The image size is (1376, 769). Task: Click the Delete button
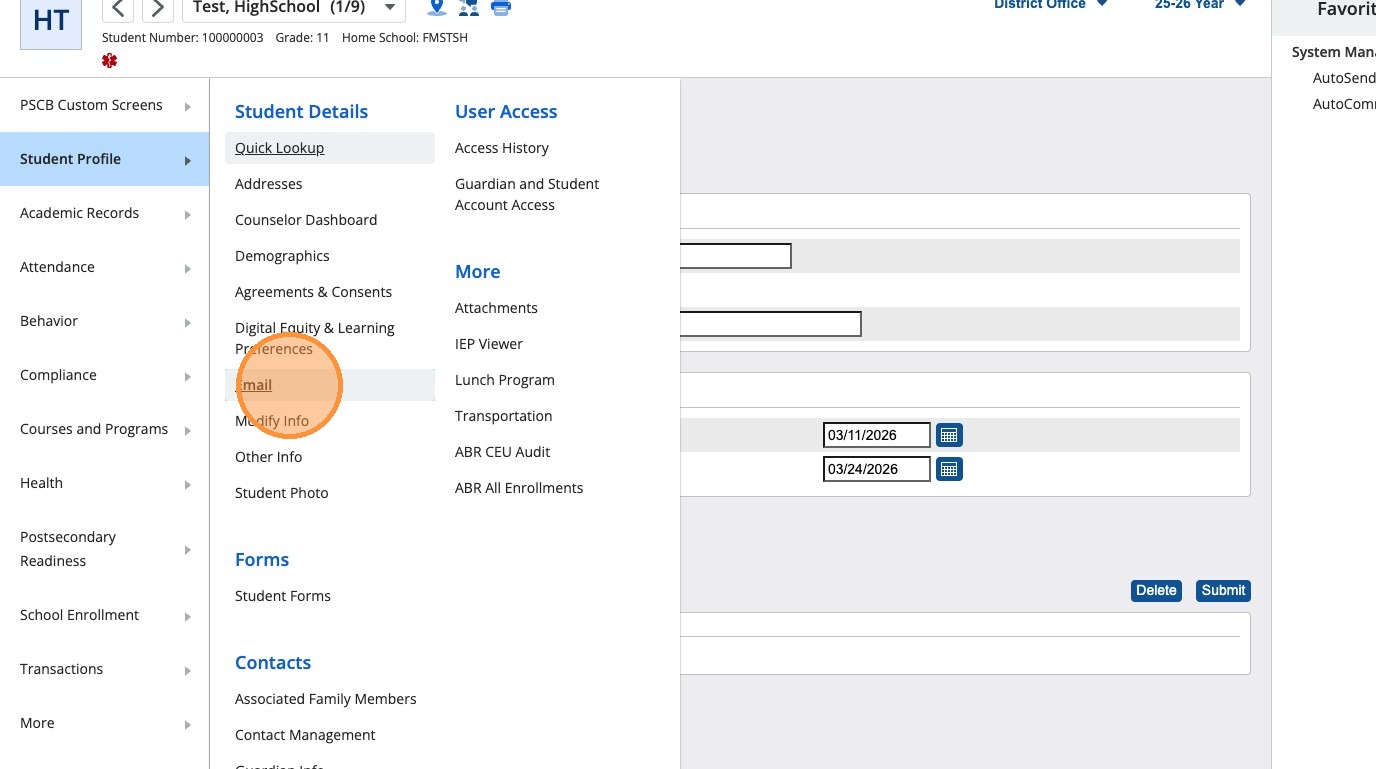(1156, 590)
